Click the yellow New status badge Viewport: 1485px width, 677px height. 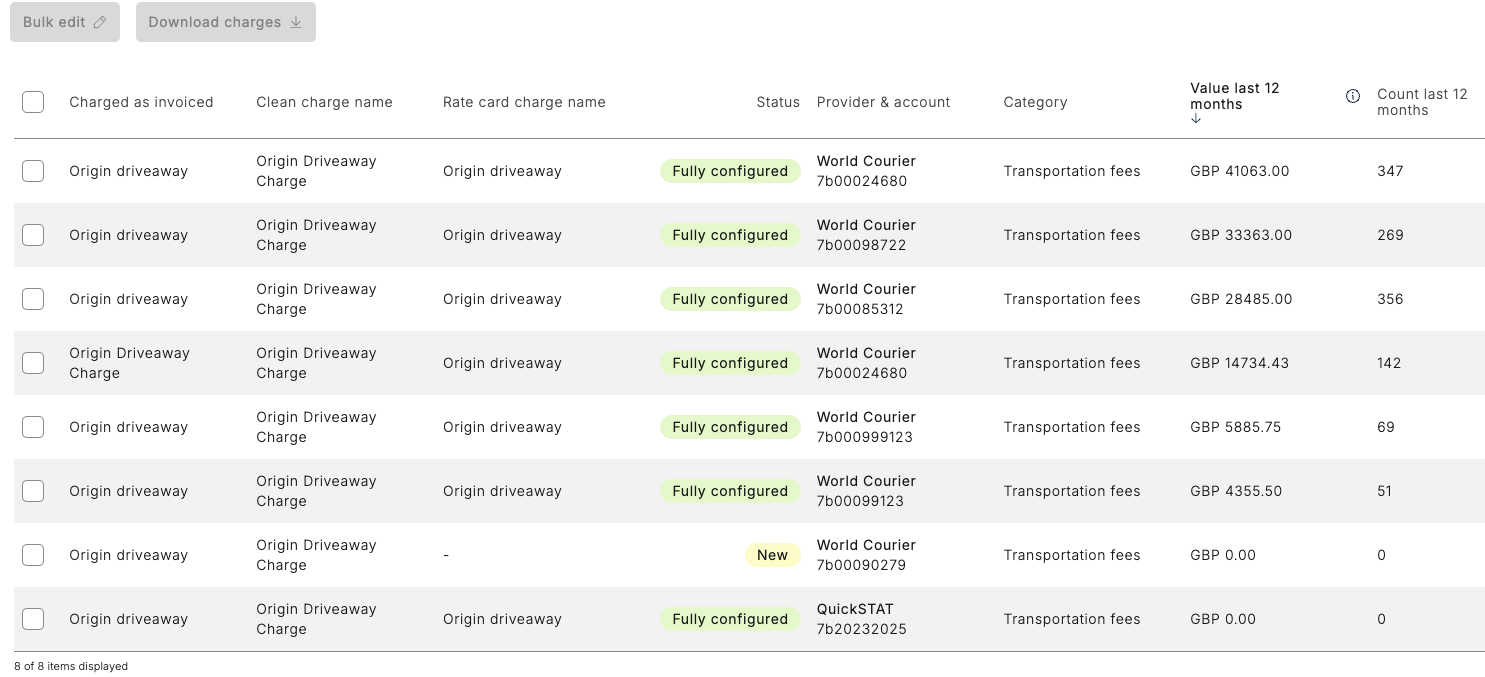pos(772,555)
